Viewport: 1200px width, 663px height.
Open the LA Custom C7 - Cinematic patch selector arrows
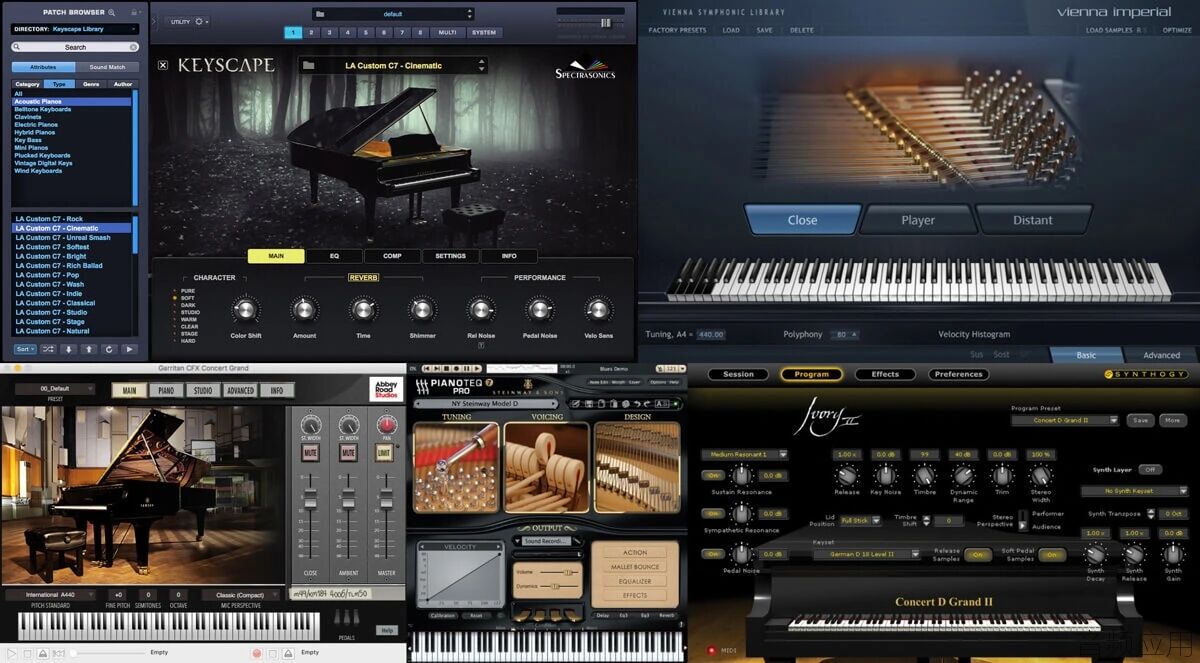click(482, 66)
